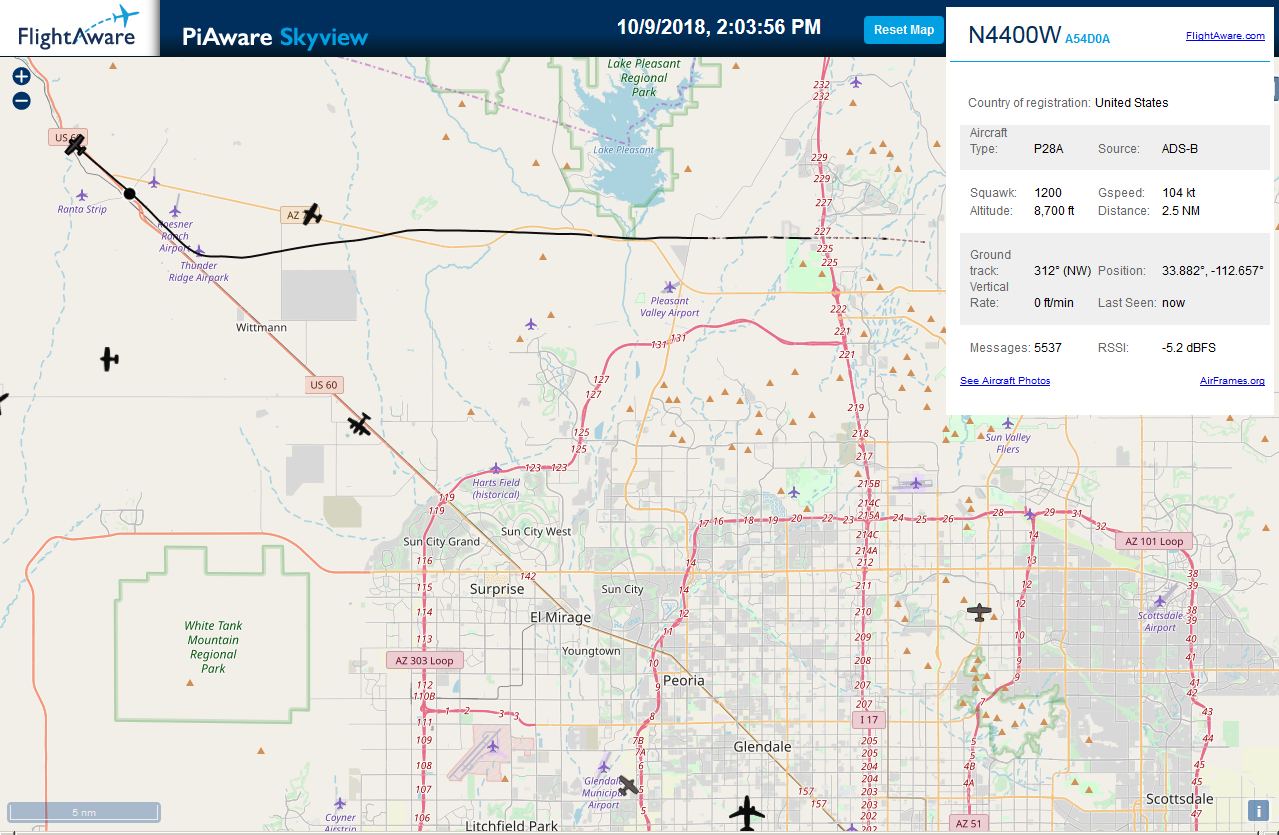Click the Harts Field (historical) marker
Image resolution: width=1279 pixels, height=835 pixels.
[495, 468]
